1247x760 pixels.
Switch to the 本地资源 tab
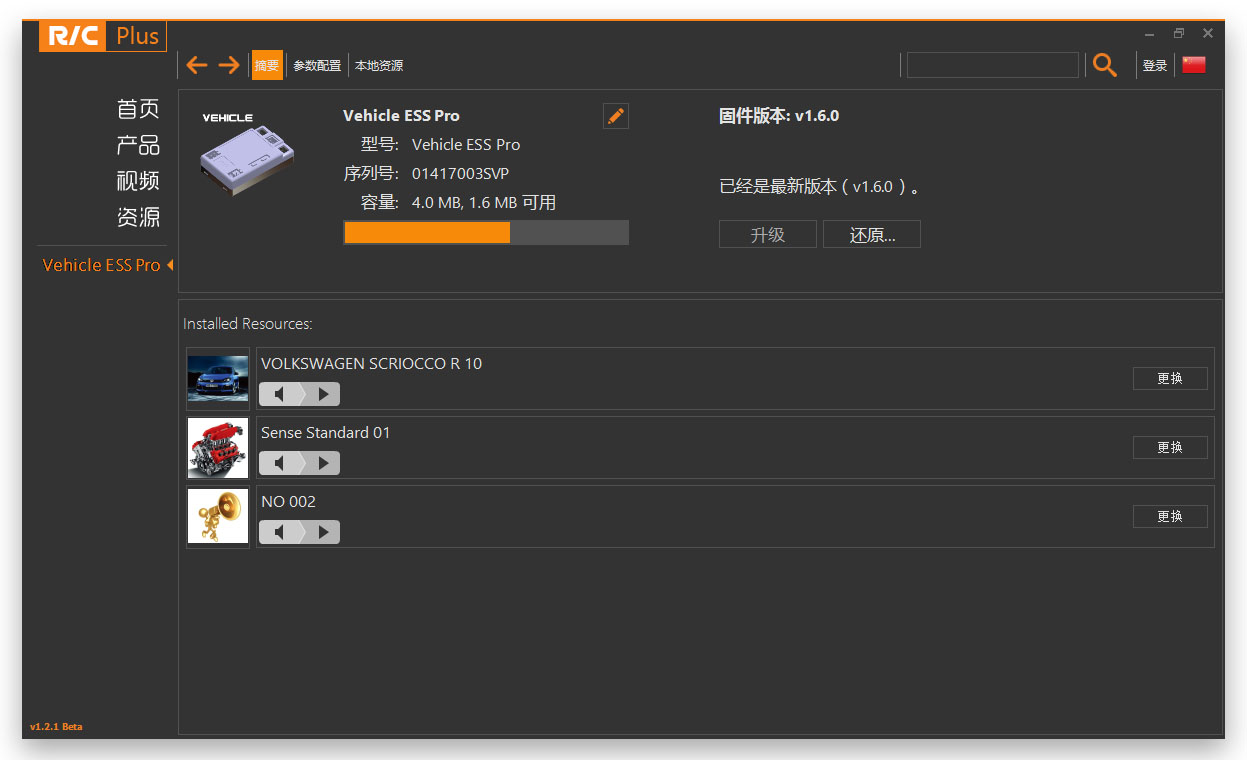(x=379, y=66)
